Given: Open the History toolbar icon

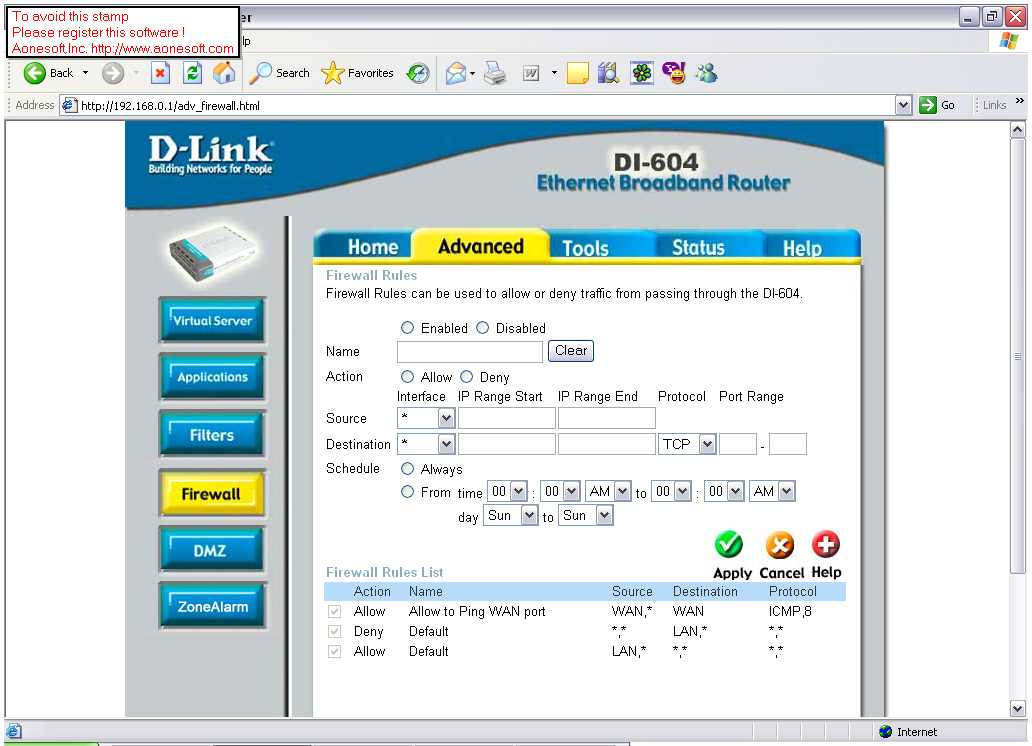Looking at the screenshot, I should [x=418, y=73].
